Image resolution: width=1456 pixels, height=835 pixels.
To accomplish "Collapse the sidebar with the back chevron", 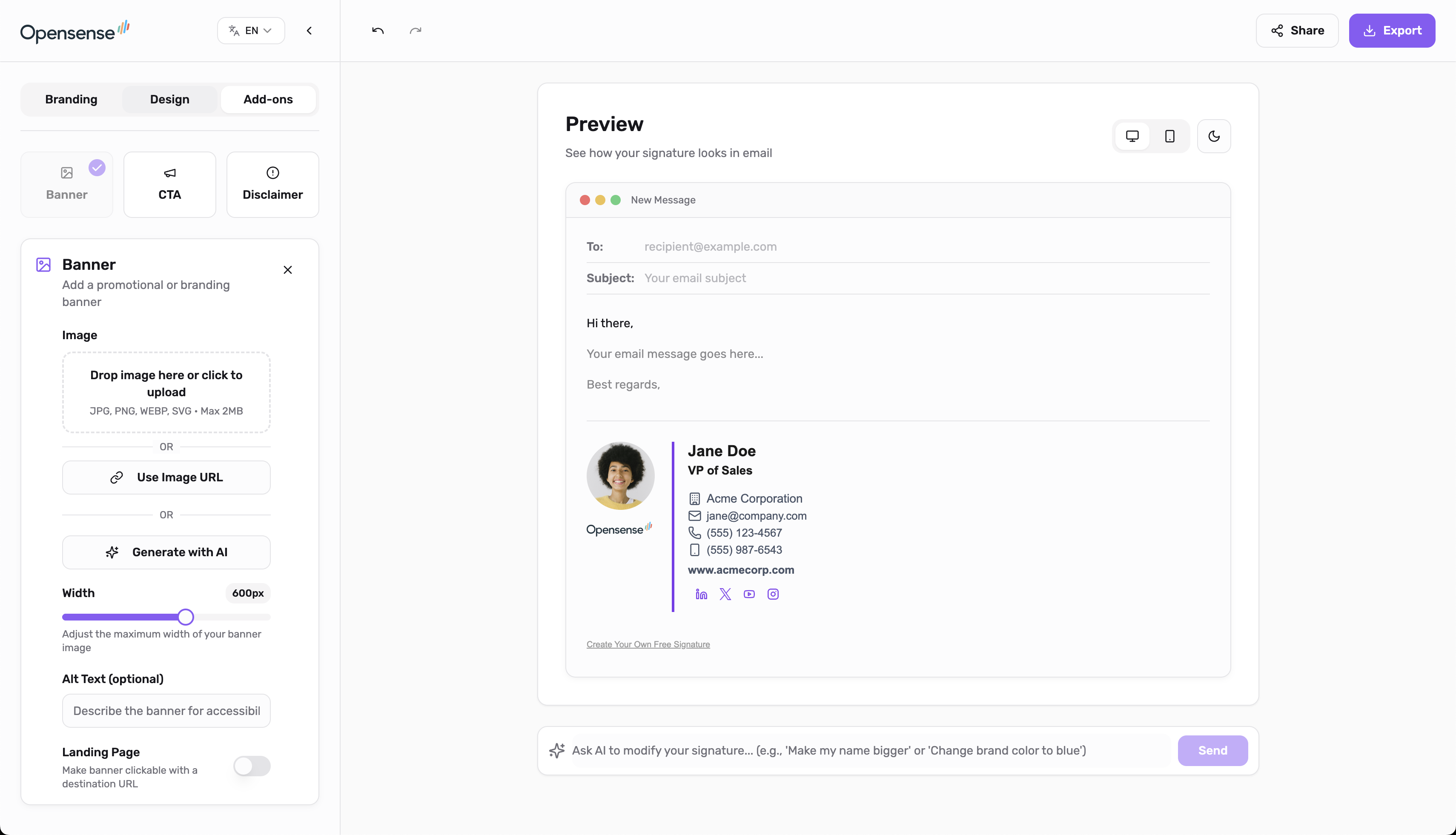I will click(x=309, y=30).
